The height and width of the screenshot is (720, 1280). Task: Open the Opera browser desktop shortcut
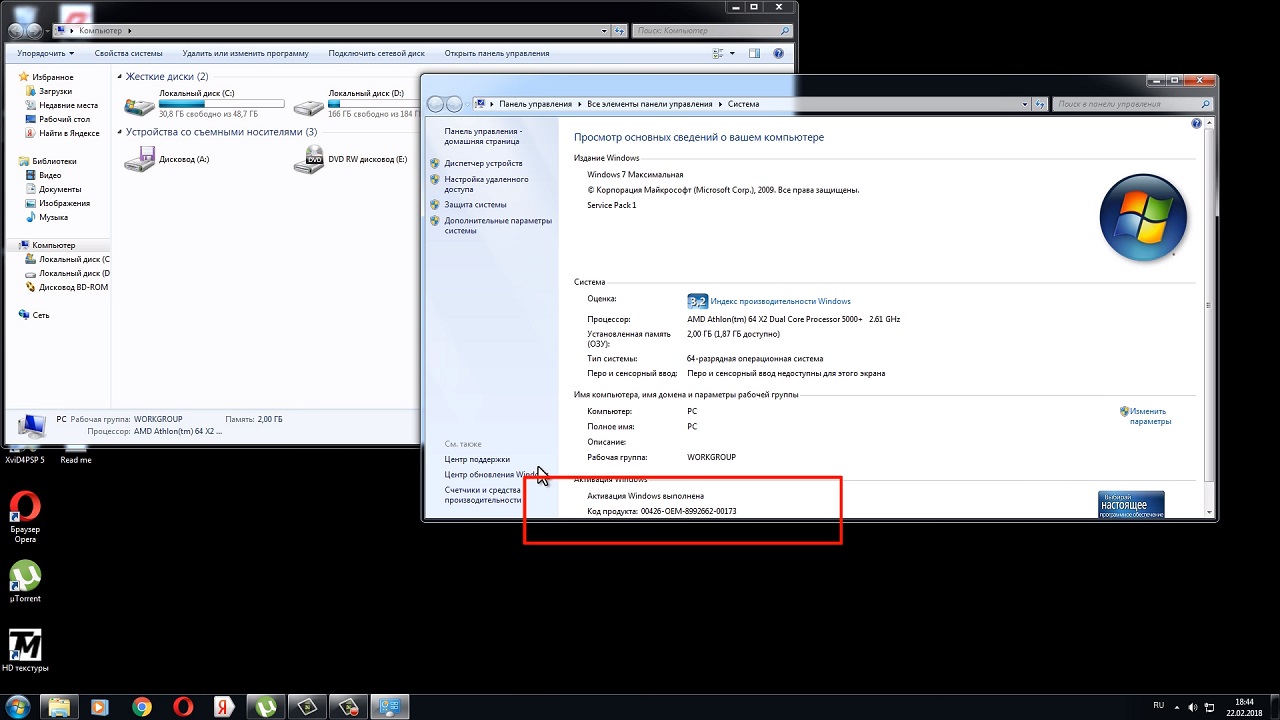click(x=25, y=509)
